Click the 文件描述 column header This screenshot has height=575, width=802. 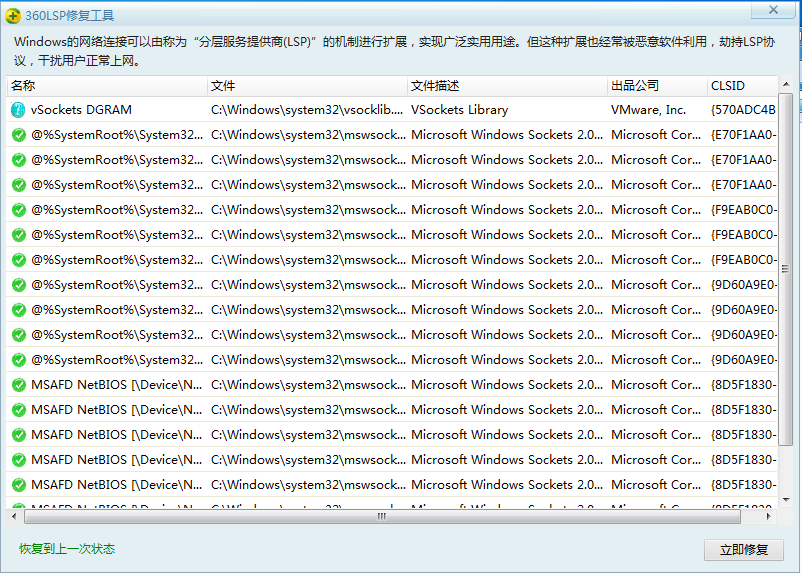(x=507, y=86)
